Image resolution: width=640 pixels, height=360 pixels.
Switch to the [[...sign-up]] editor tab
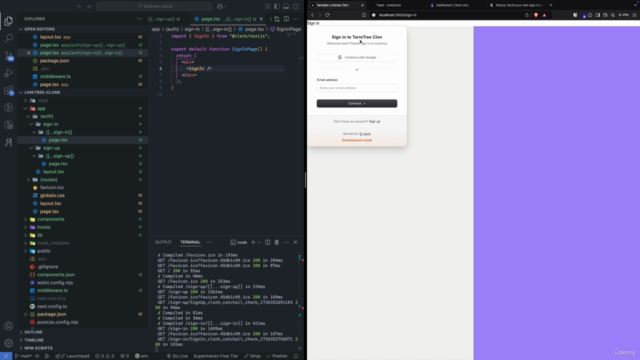click(x=164, y=19)
